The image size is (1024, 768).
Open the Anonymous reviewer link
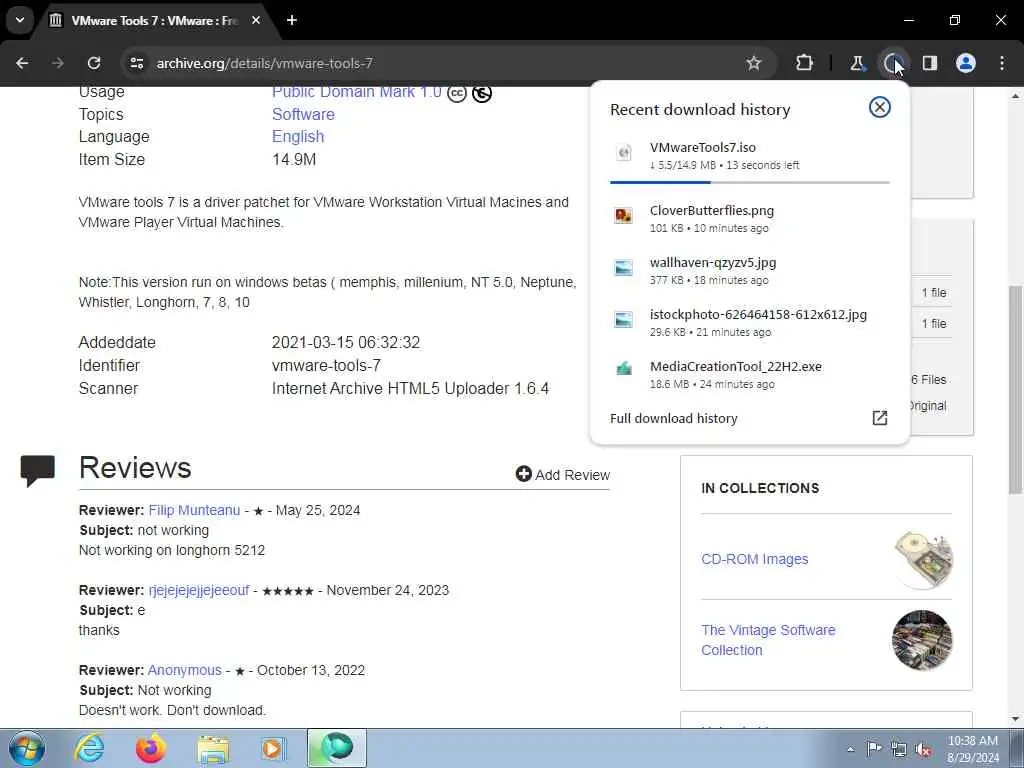(x=185, y=670)
